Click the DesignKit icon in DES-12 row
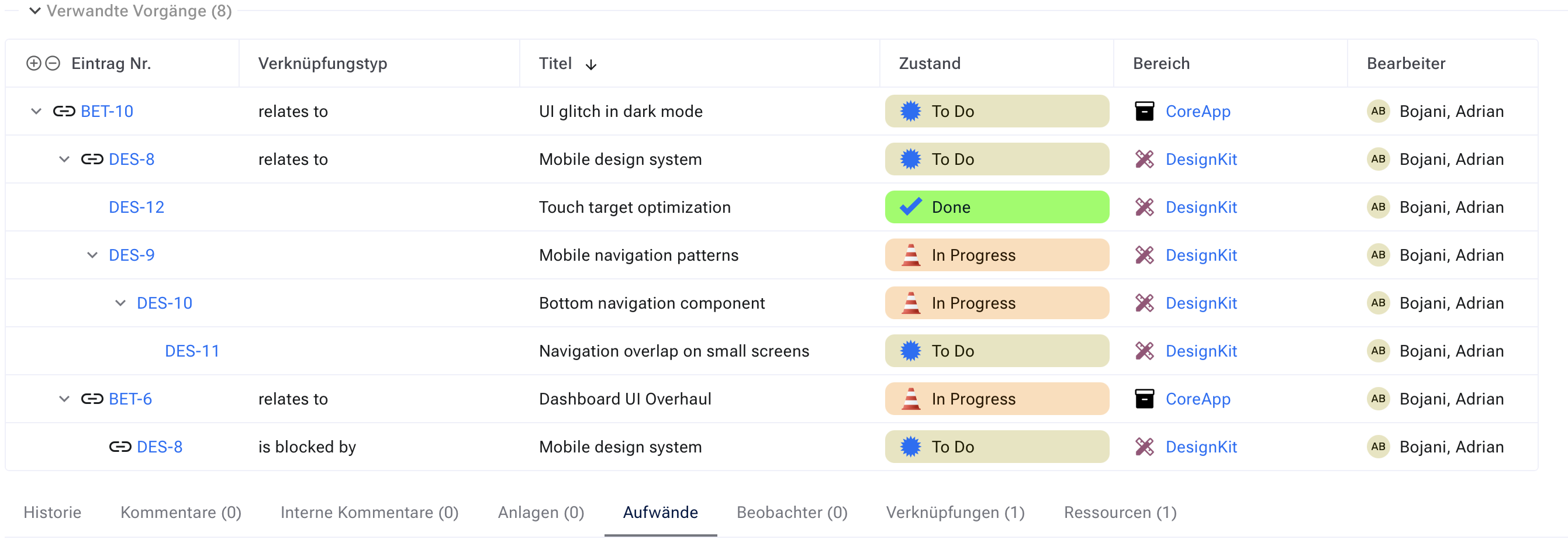 pyautogui.click(x=1144, y=208)
